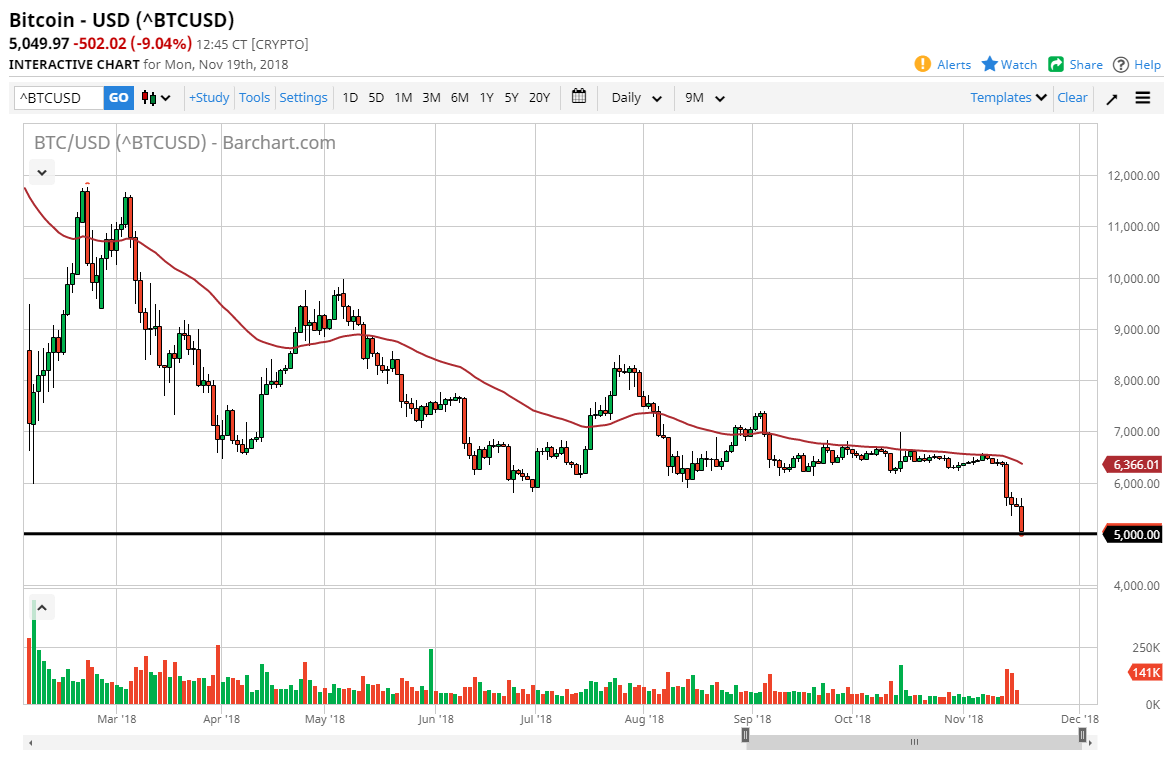Click the horizontal chart range scrollbar handle

click(x=914, y=741)
